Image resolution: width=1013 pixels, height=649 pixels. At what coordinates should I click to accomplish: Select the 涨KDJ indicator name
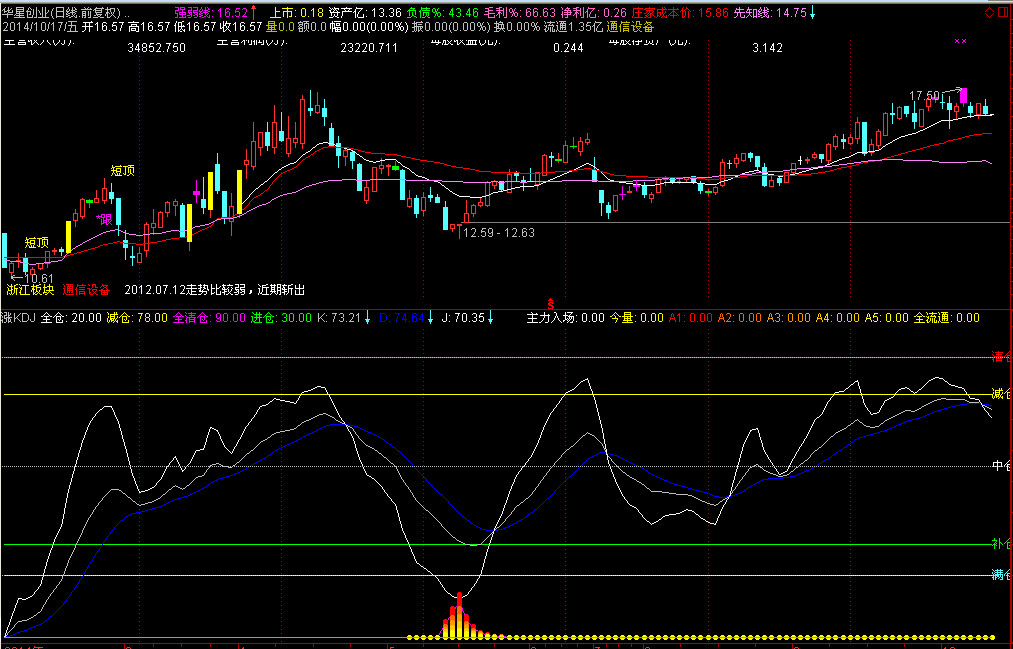click(x=18, y=318)
